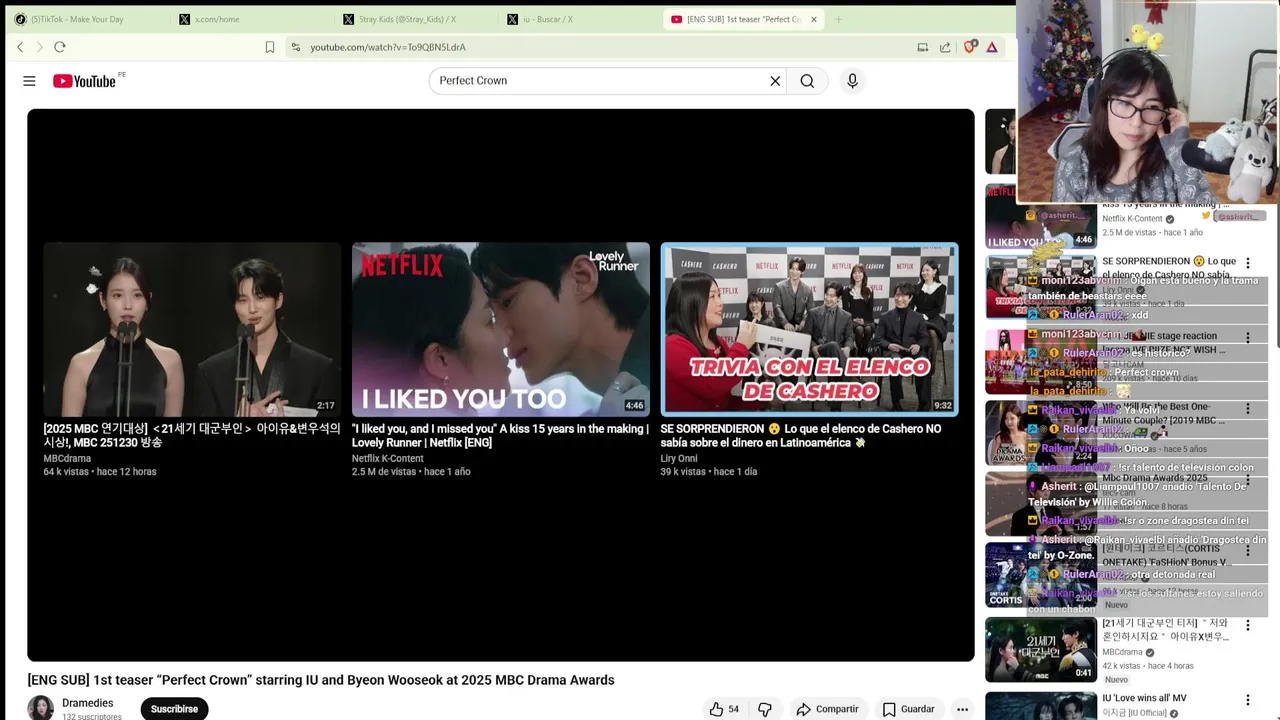Open the YouTube hamburger guide menu
The width and height of the screenshot is (1280, 720).
[29, 81]
